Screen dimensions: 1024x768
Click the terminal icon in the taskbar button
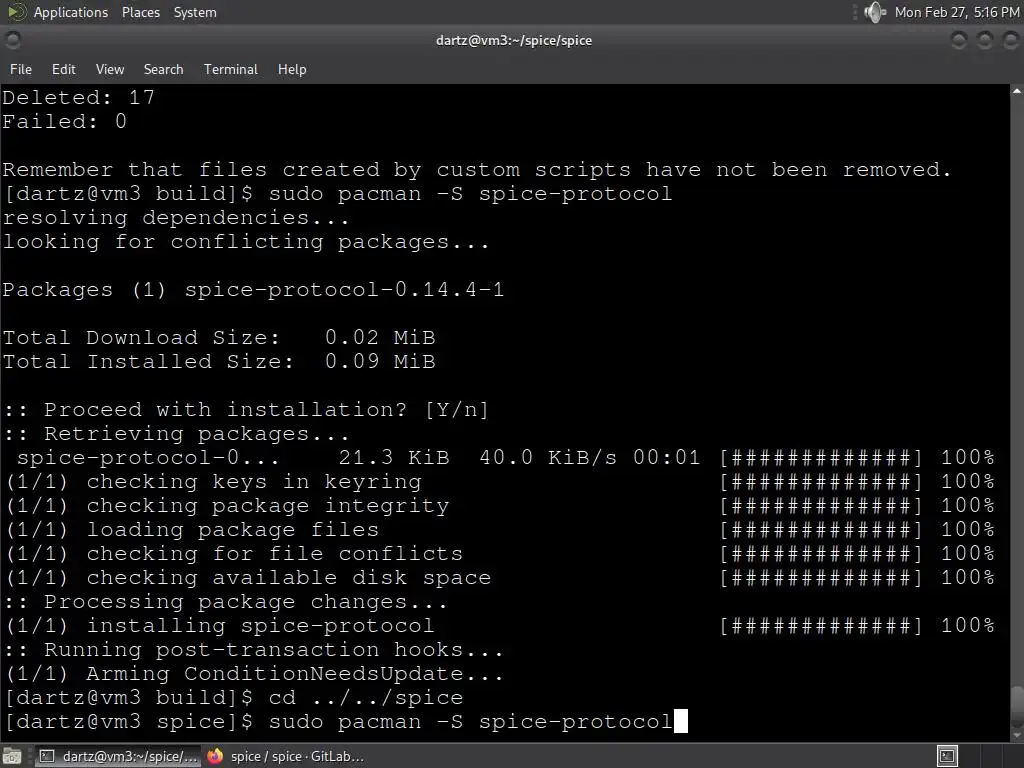(47, 756)
